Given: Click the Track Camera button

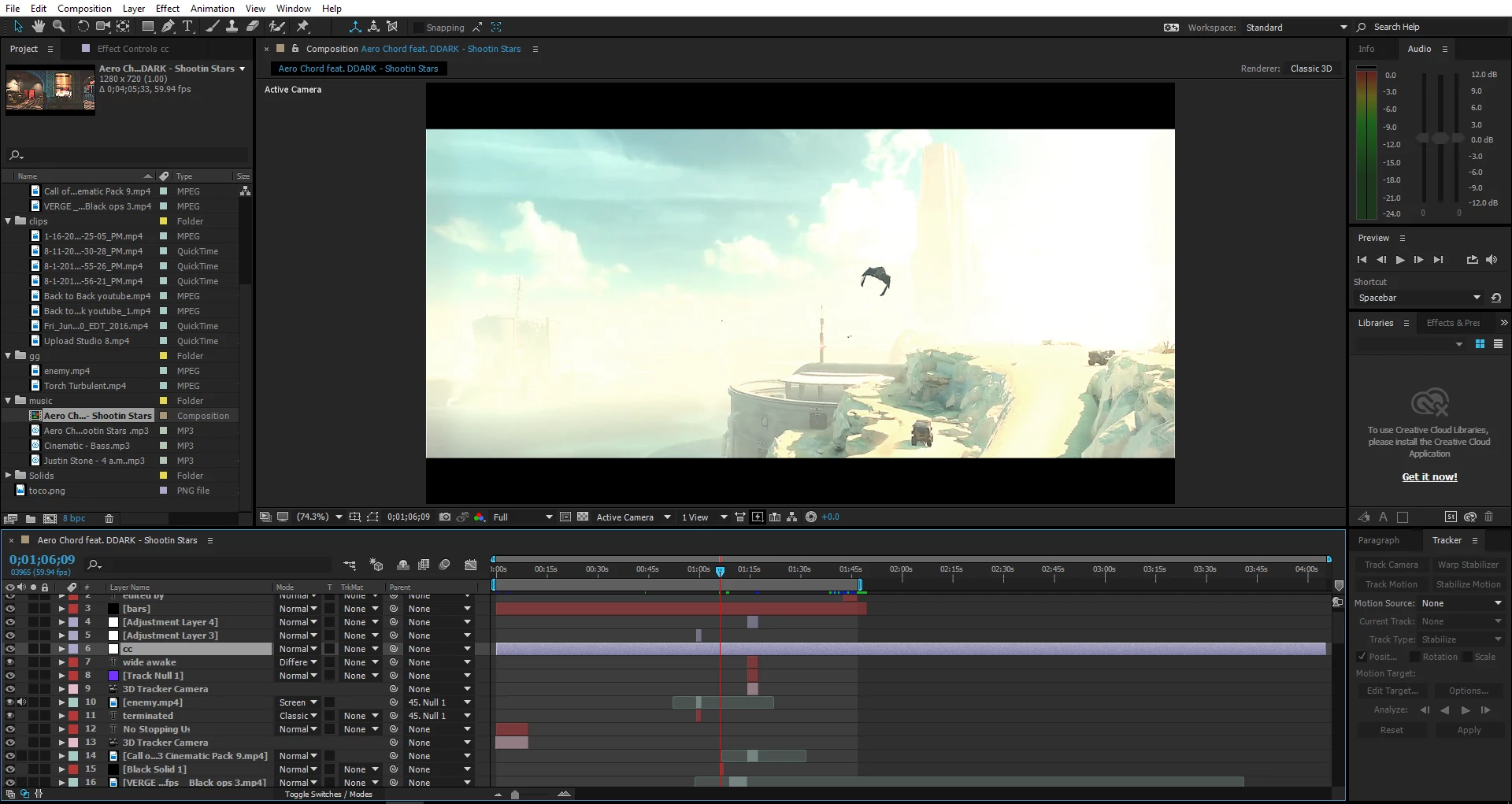Looking at the screenshot, I should pyautogui.click(x=1391, y=565).
